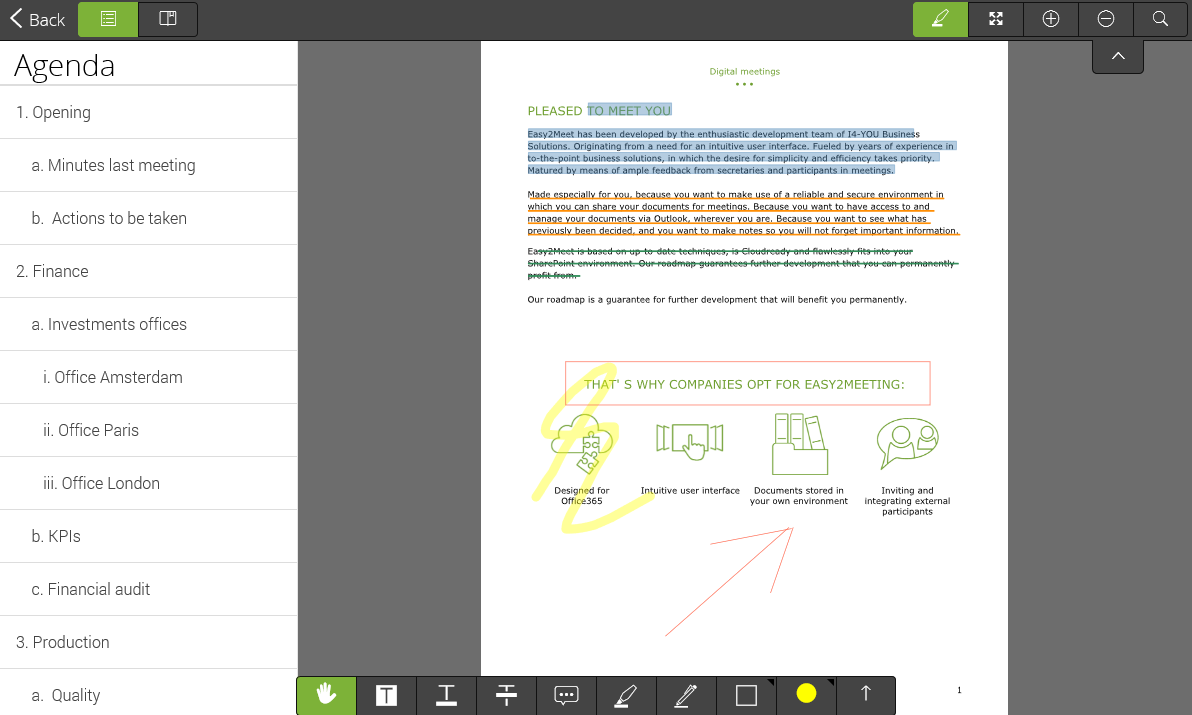Click the Intuitive user interface icon

[690, 441]
